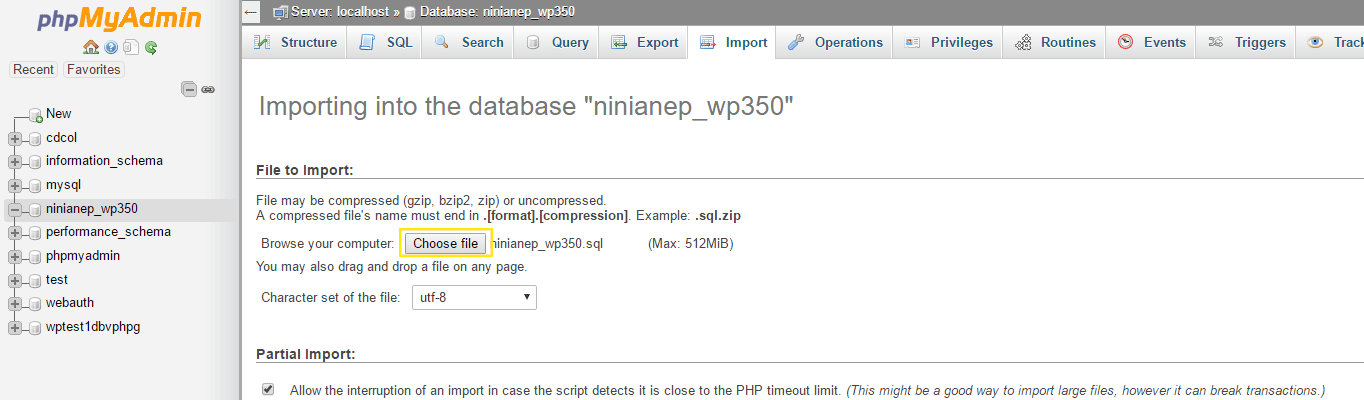This screenshot has height=400, width=1364.
Task: Click the database icon next to webauth
Action: click(35, 303)
